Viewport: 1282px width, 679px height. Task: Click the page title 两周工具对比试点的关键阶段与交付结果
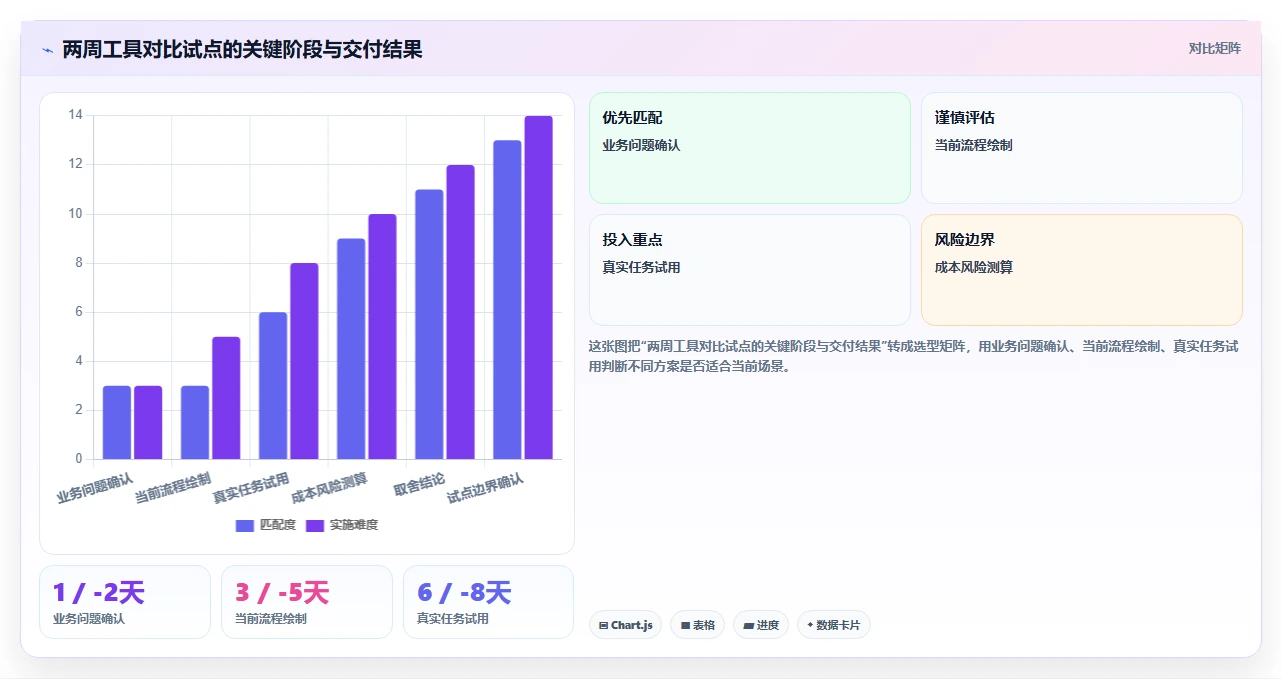(x=242, y=49)
